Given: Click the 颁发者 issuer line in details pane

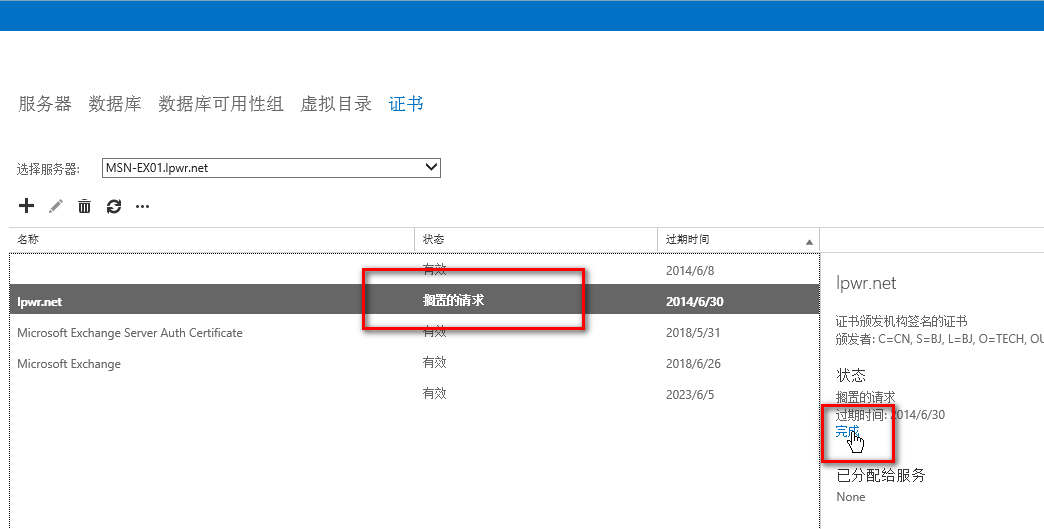Looking at the screenshot, I should click(939, 339).
